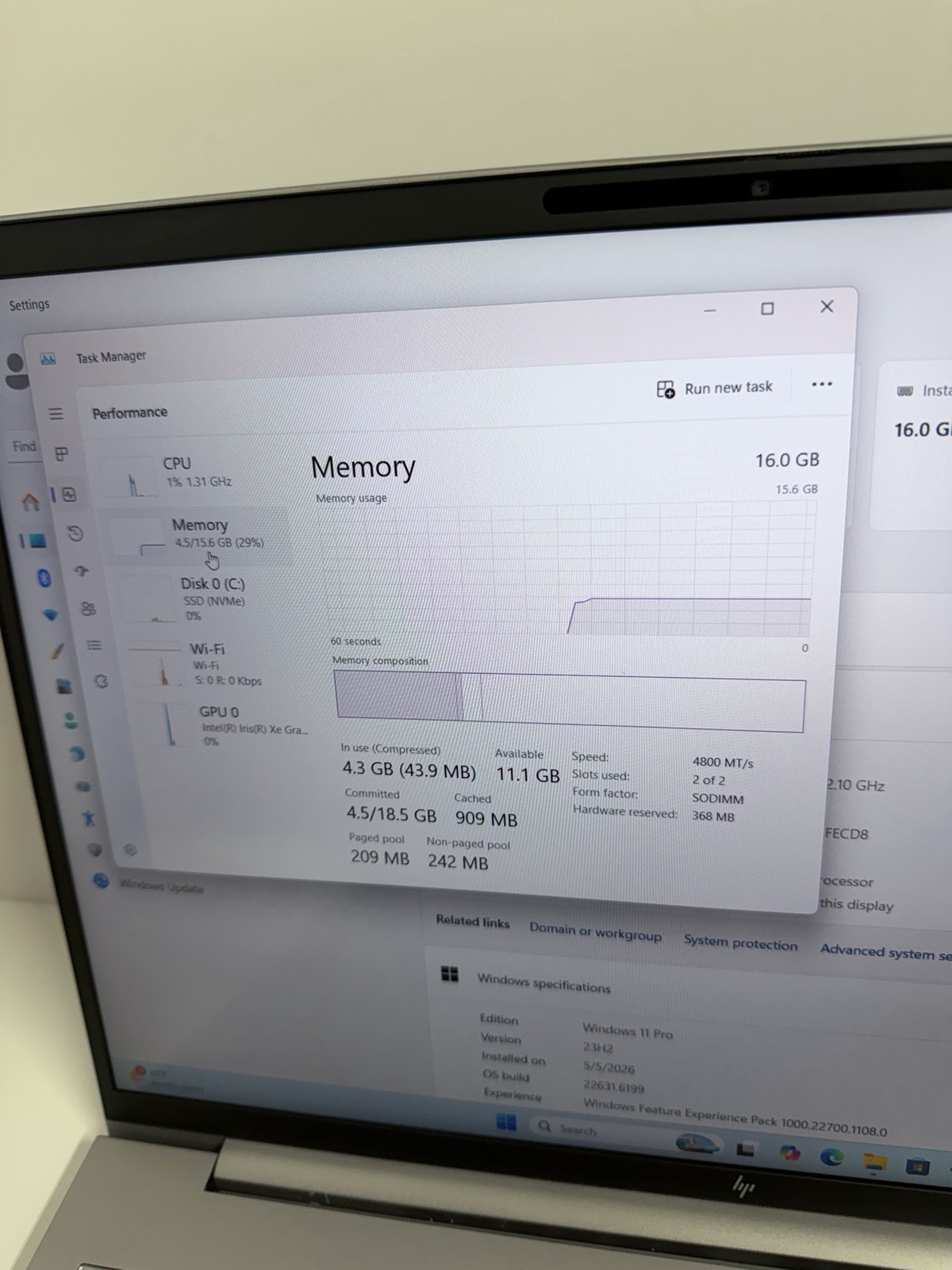Screen dimensions: 952x1270
Task: Click the Run new task button
Action: 714,388
